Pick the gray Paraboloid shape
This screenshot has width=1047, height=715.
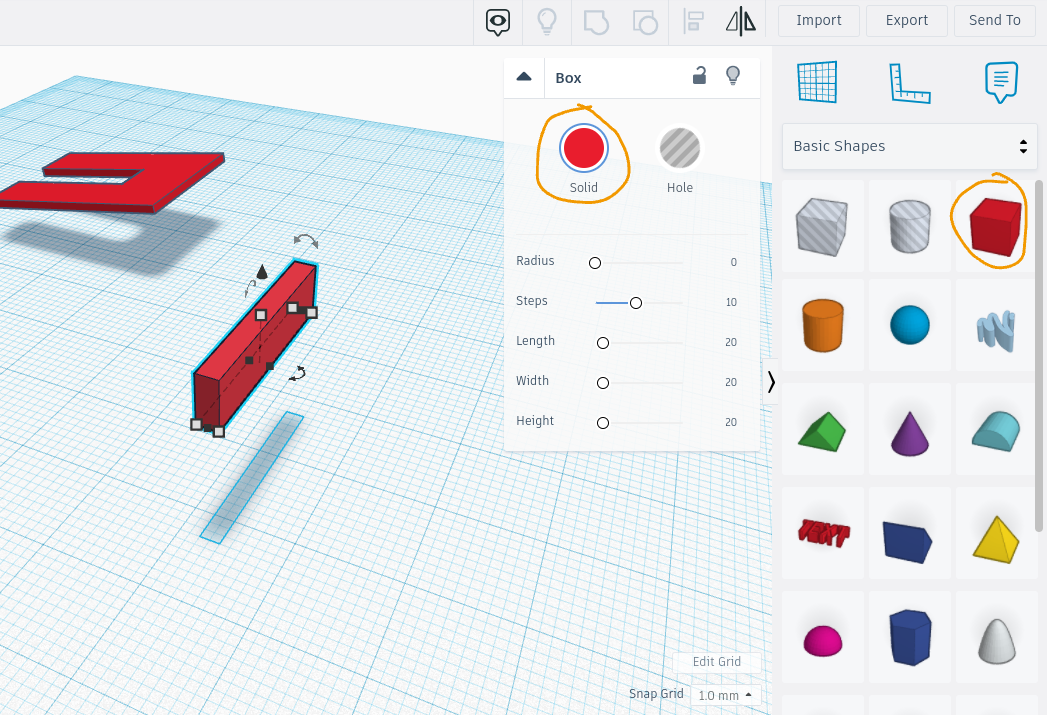point(997,641)
